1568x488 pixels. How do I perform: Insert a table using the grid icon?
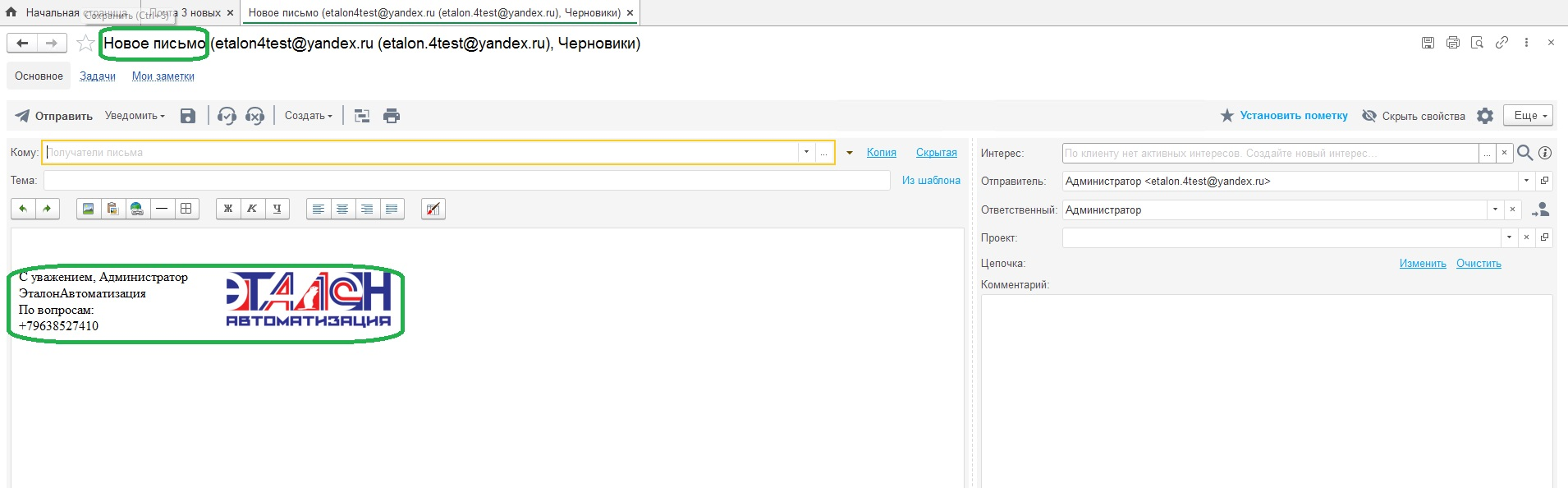[x=186, y=209]
